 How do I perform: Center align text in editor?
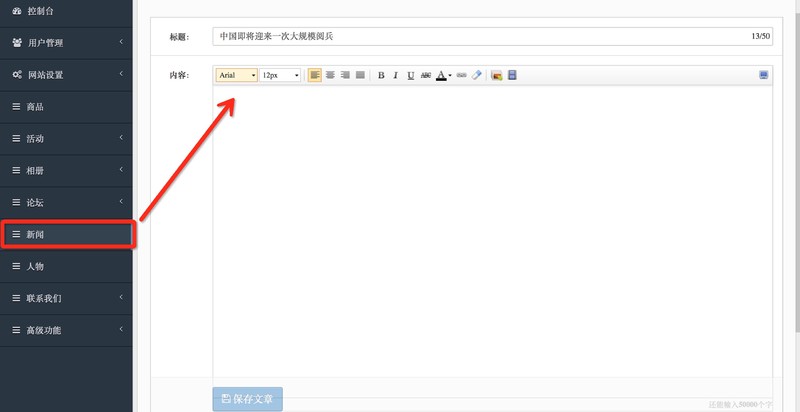point(330,75)
